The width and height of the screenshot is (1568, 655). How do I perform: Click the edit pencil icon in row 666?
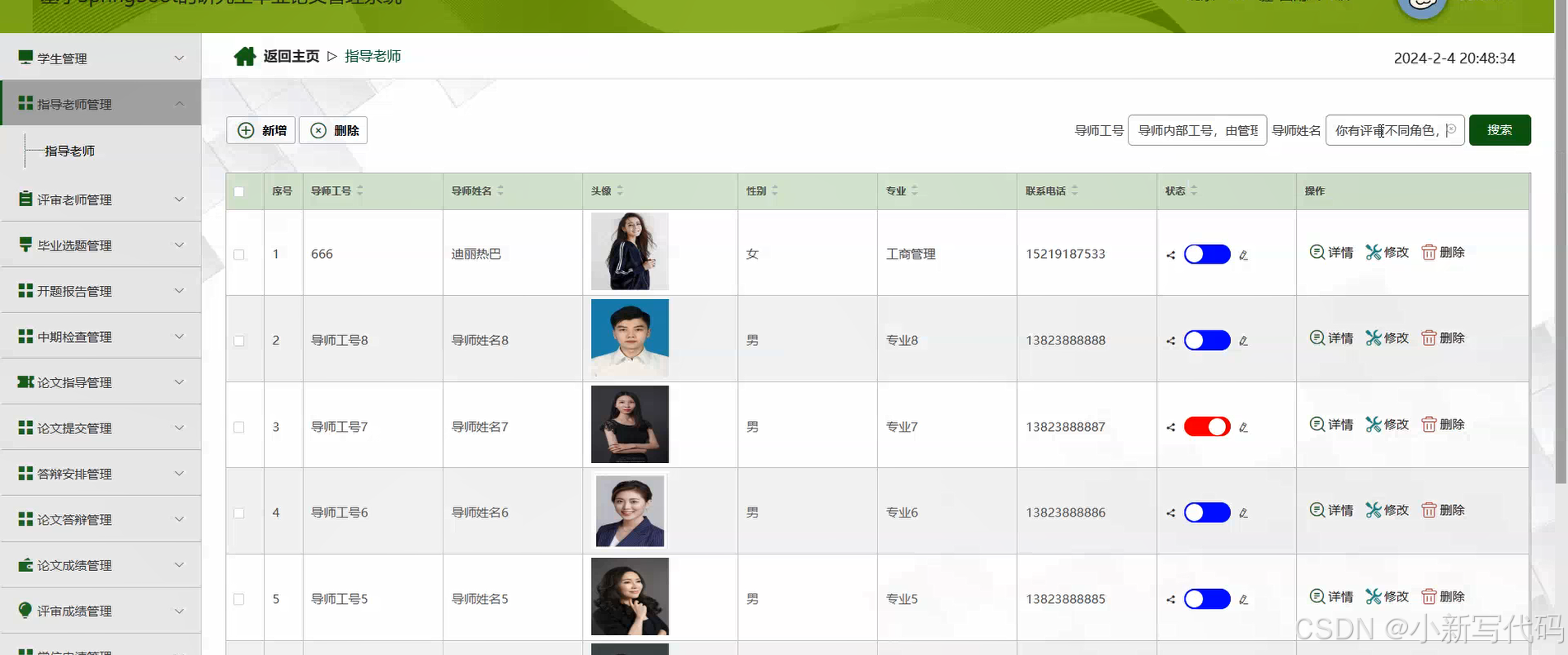pyautogui.click(x=1243, y=255)
